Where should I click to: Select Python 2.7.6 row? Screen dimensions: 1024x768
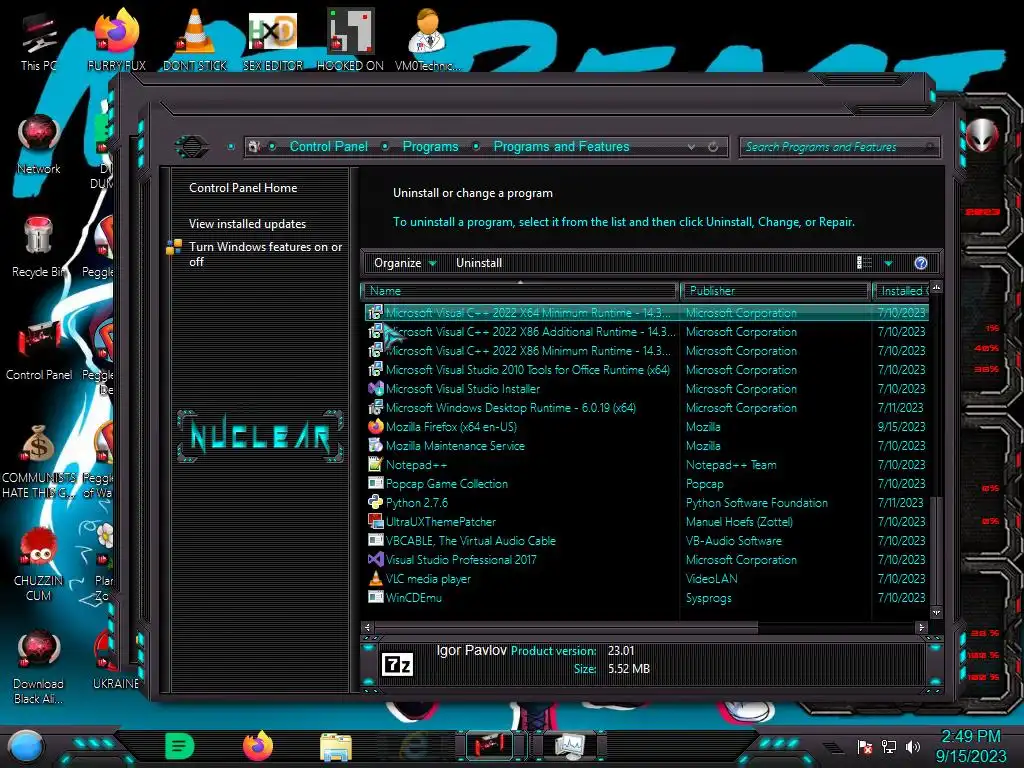click(x=647, y=503)
